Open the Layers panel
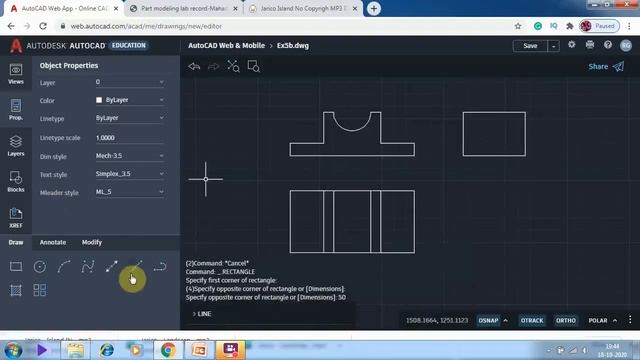The height and width of the screenshot is (360, 640). coord(16,146)
